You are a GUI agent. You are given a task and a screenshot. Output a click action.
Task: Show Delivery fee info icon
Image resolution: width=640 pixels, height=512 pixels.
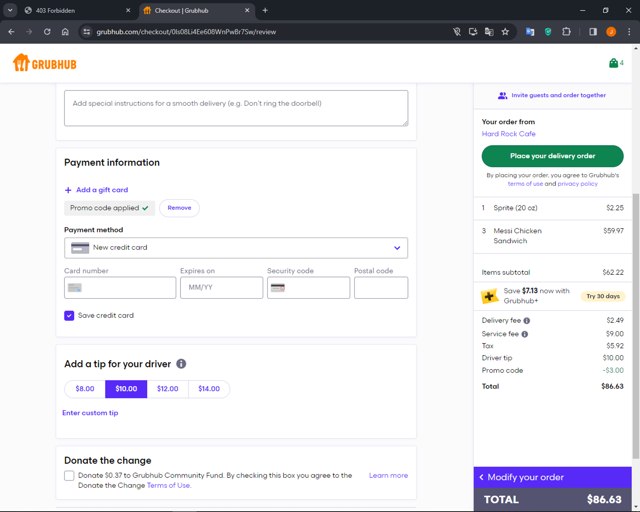527,321
